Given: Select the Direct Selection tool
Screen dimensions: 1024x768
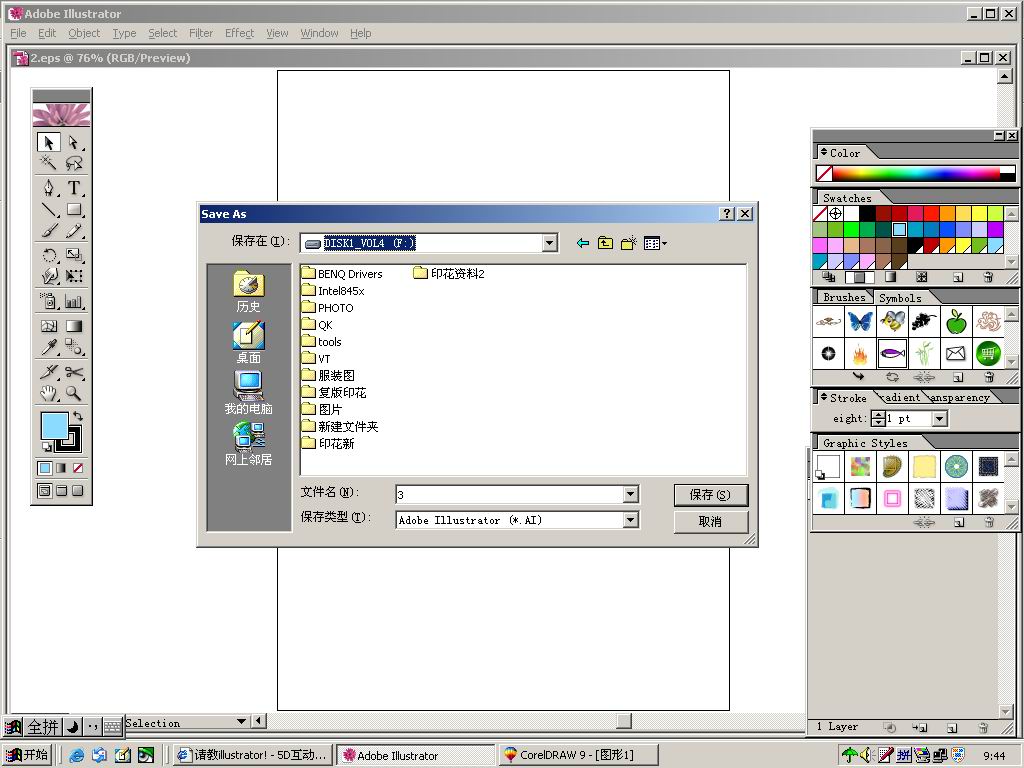Looking at the screenshot, I should click(74, 142).
